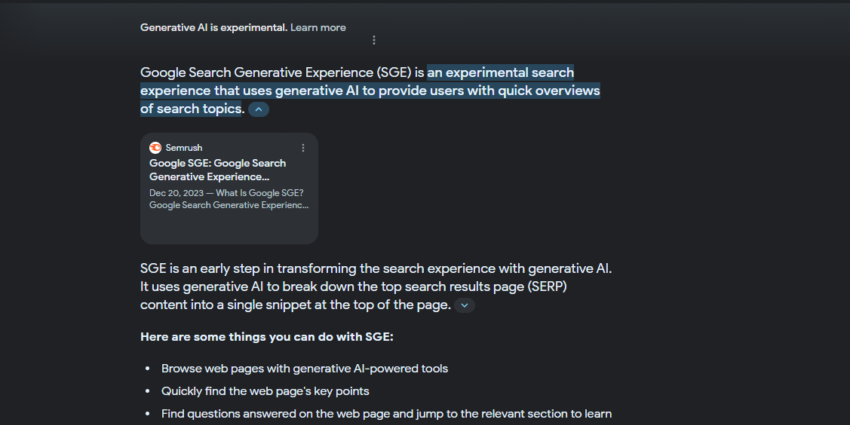Click the 'Learn more' link
The image size is (850, 425).
[x=318, y=28]
